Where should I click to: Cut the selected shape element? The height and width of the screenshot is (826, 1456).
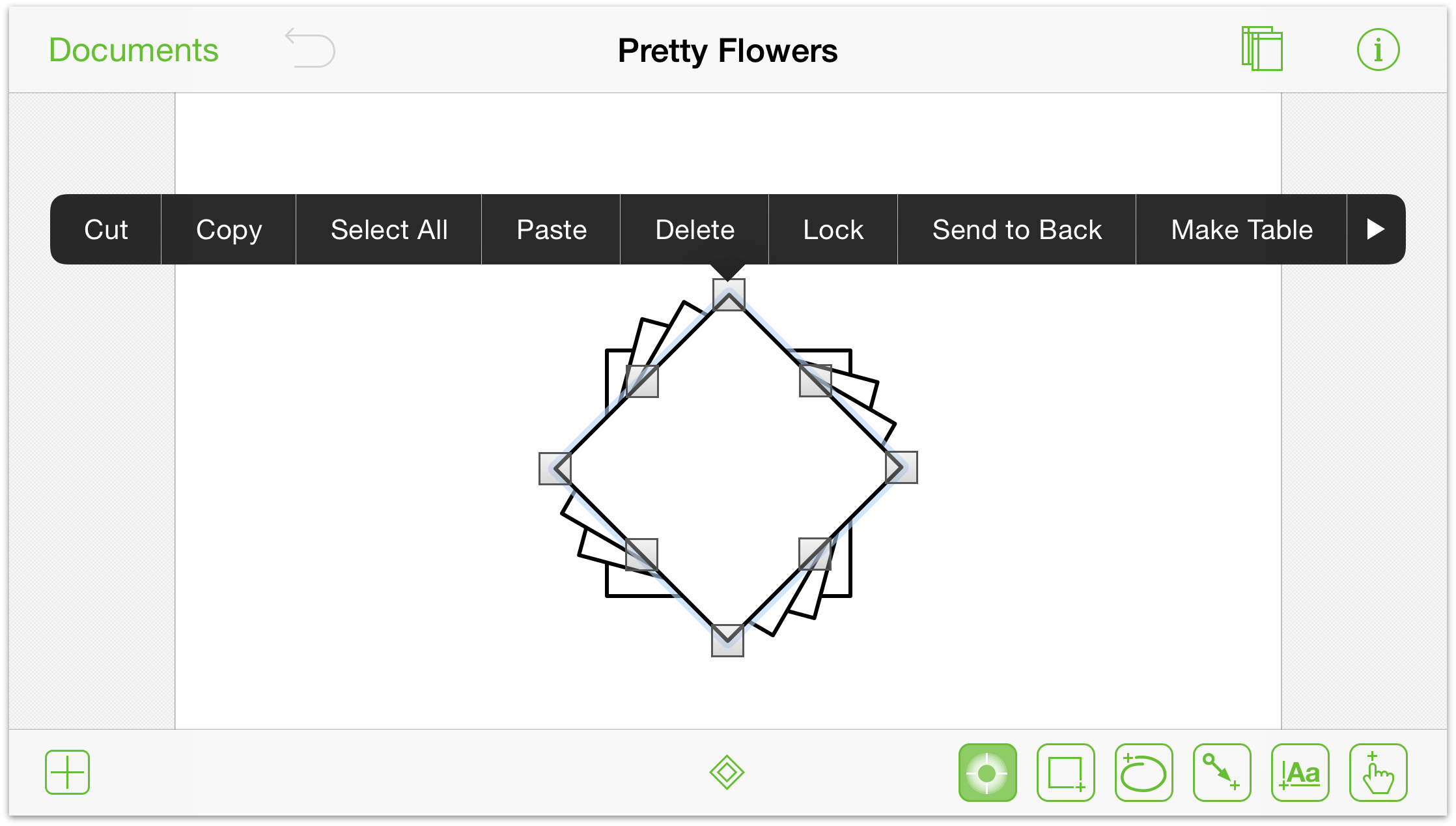pos(105,230)
